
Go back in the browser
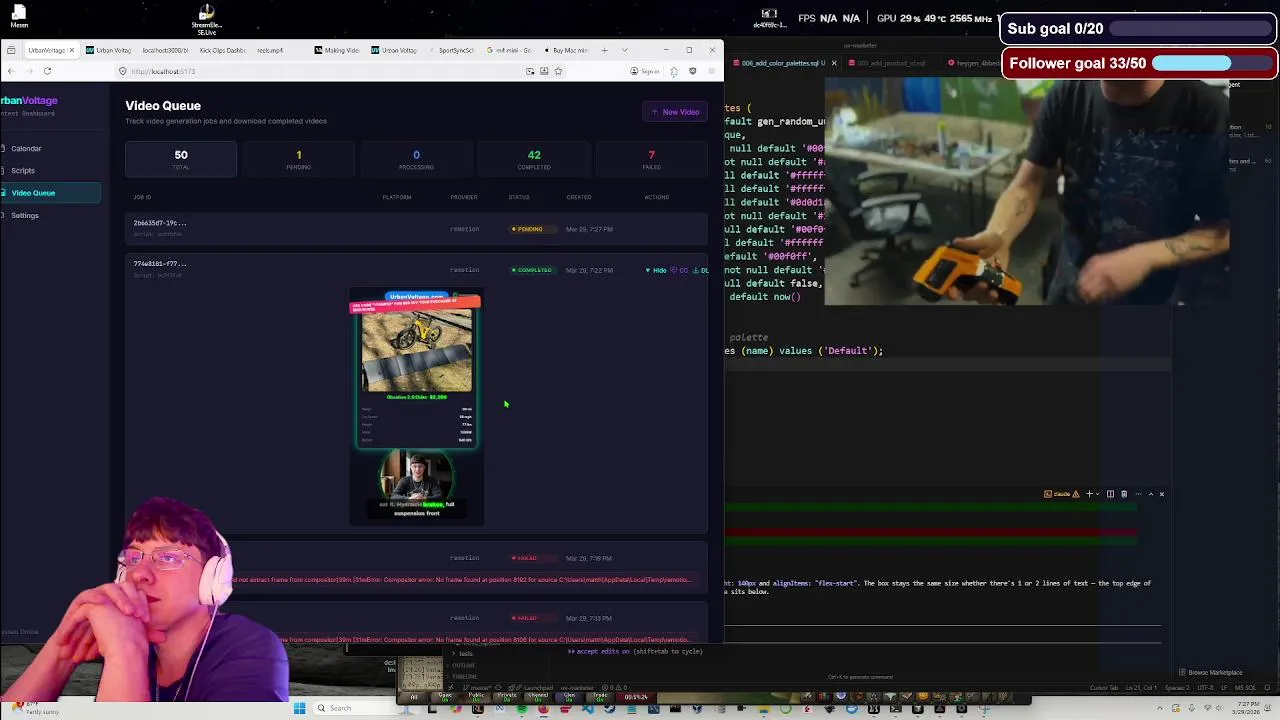(9, 71)
